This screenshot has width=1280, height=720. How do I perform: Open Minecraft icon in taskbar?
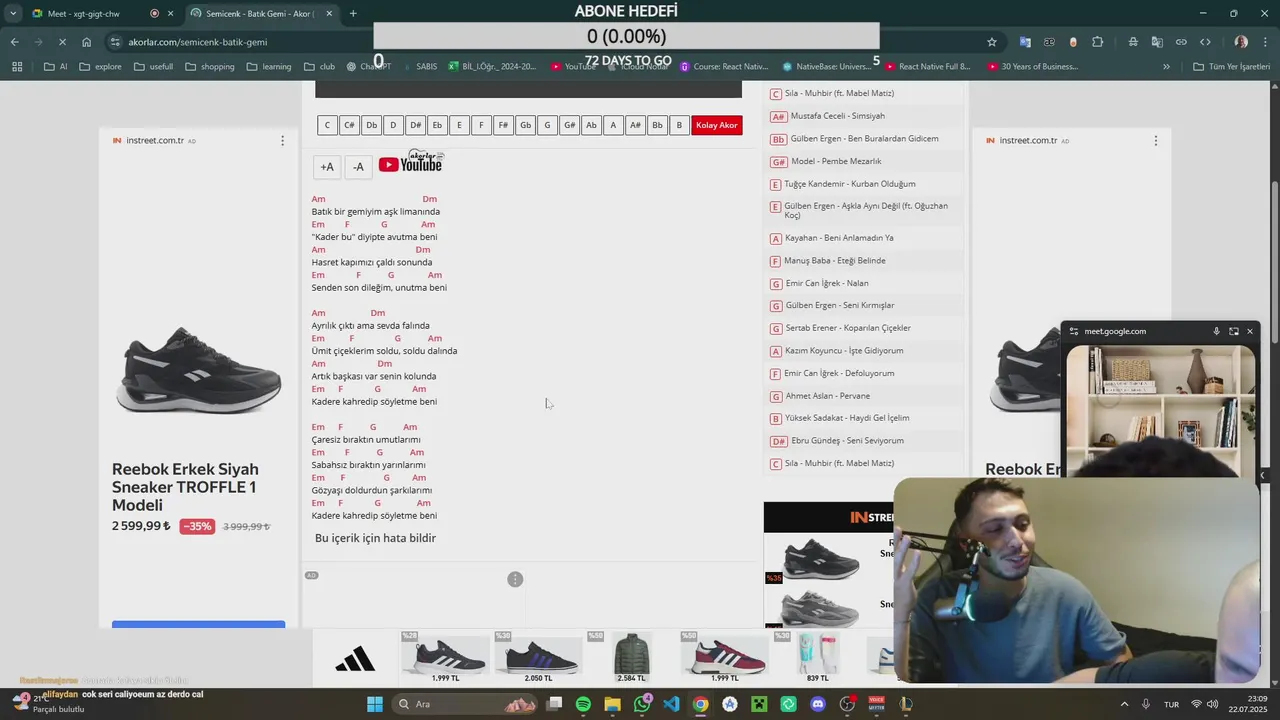759,704
